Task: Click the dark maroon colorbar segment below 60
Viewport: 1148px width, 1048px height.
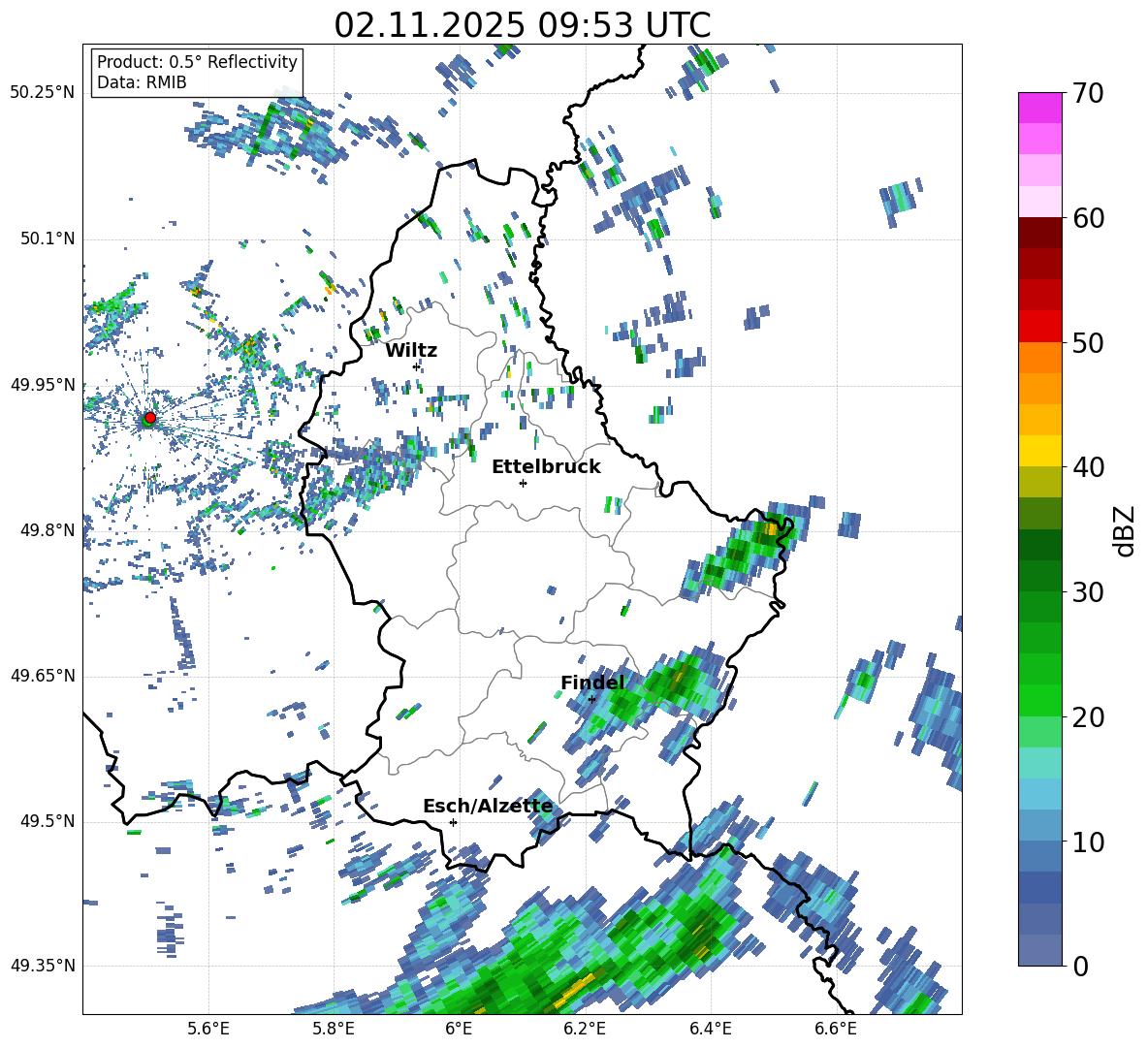Action: pyautogui.click(x=1039, y=234)
